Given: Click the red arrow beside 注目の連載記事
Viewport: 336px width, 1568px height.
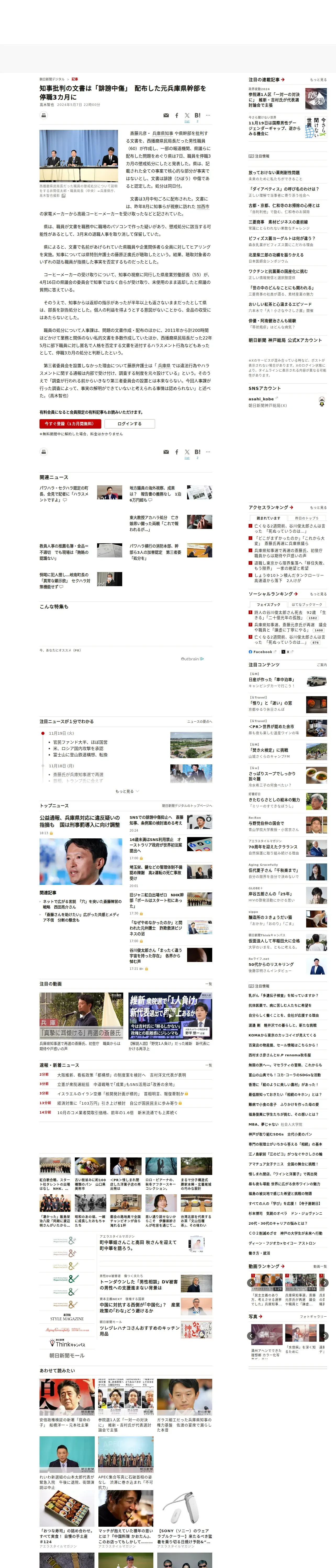Looking at the screenshot, I should pos(283,80).
